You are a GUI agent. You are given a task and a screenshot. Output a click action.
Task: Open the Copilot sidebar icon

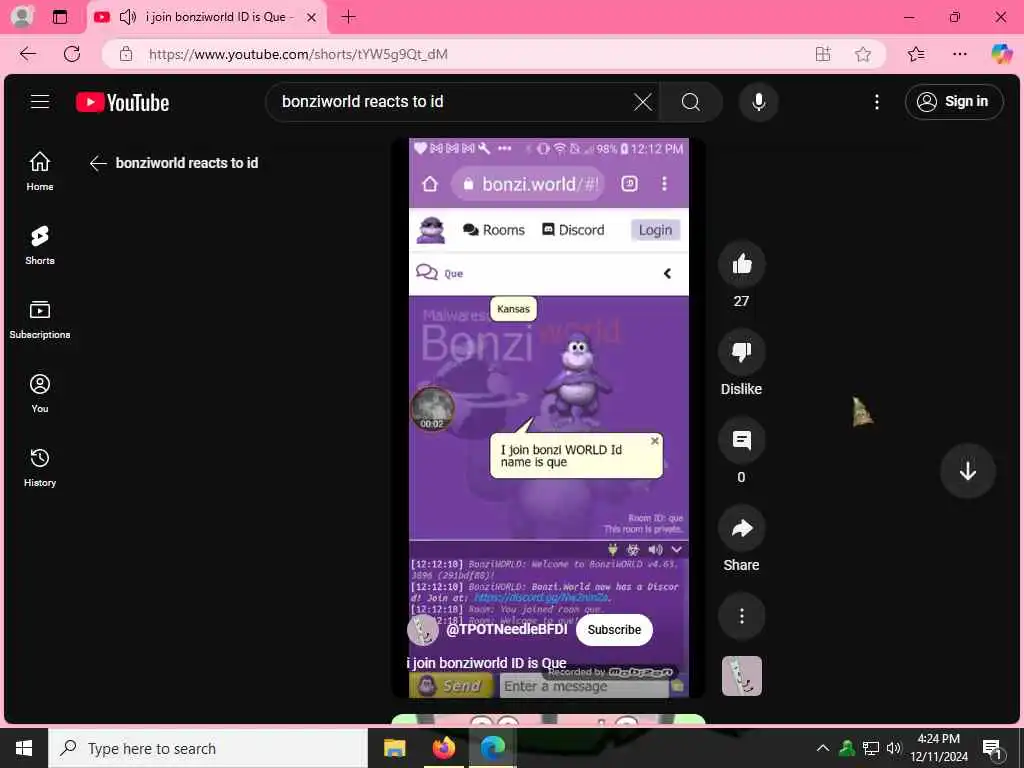(x=1001, y=54)
